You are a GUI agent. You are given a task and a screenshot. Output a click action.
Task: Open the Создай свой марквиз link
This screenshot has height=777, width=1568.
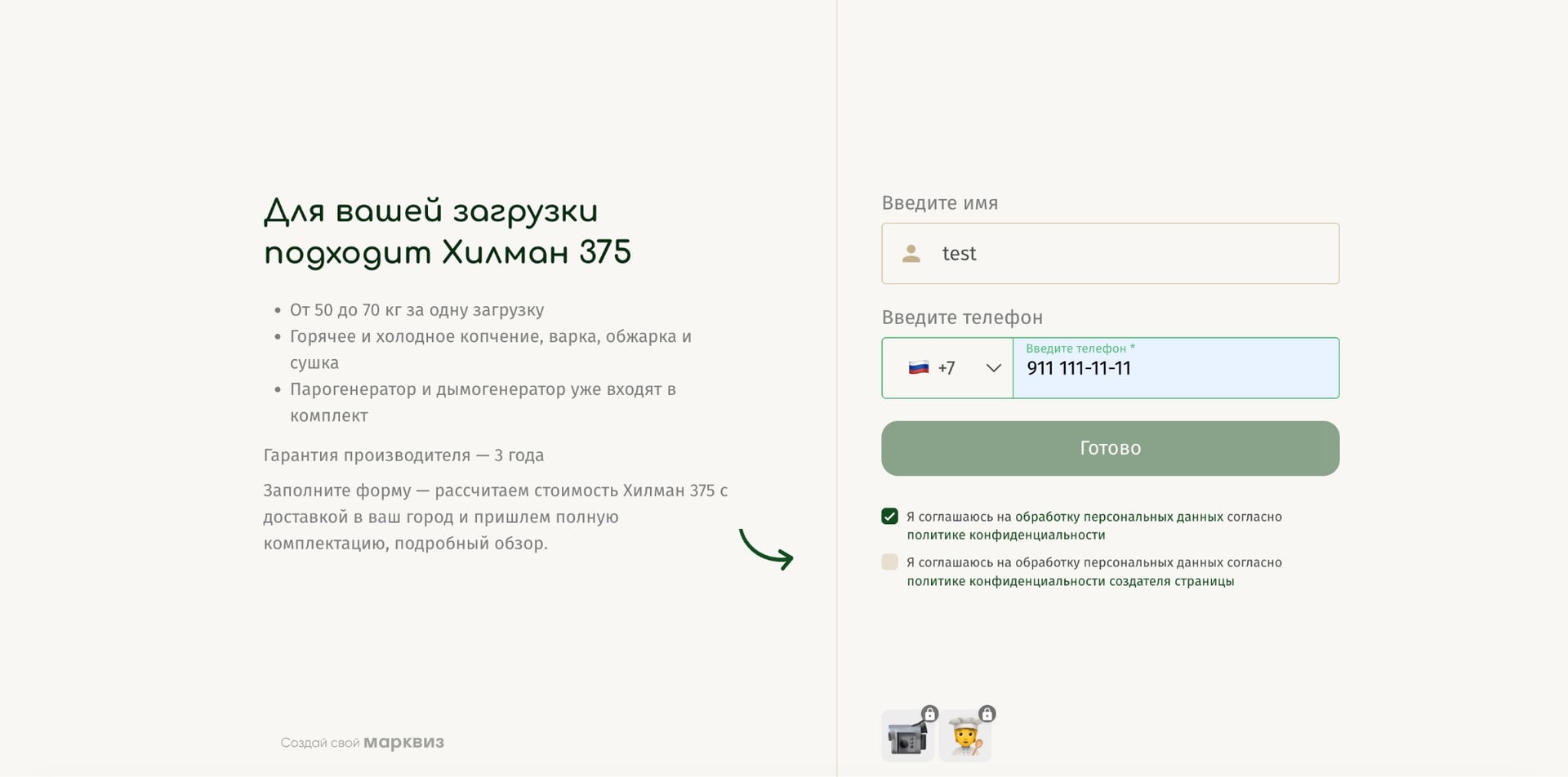click(x=362, y=743)
